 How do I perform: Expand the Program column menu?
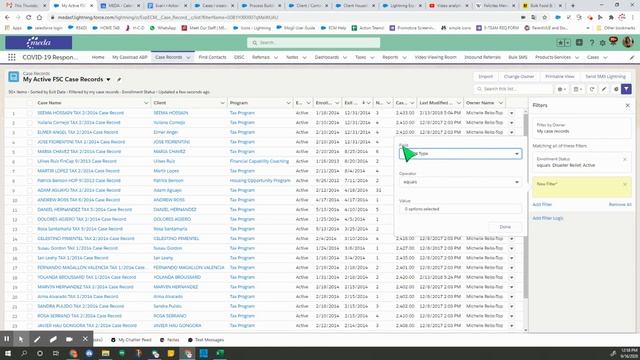[x=288, y=103]
